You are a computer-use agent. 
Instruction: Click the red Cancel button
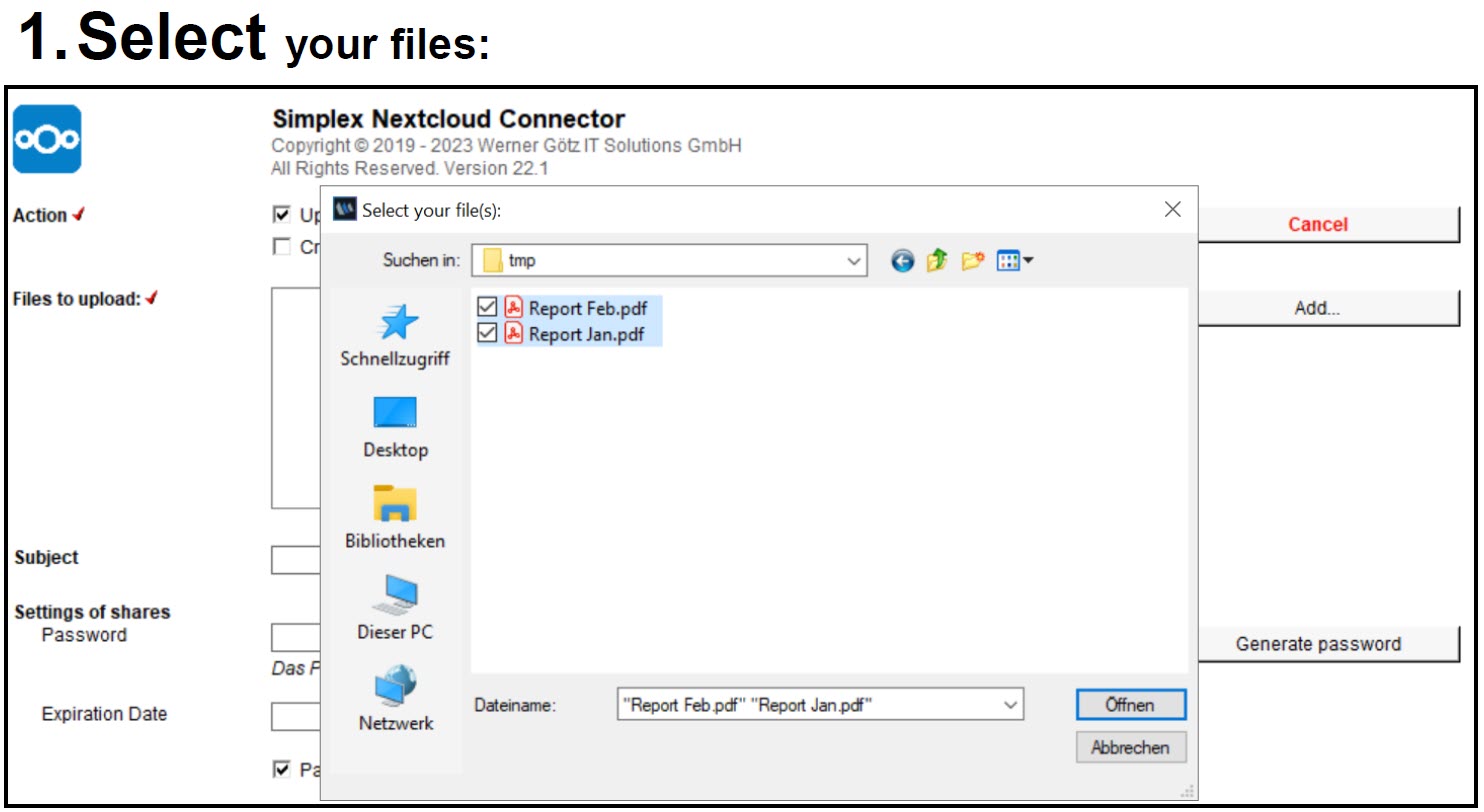pyautogui.click(x=1329, y=225)
